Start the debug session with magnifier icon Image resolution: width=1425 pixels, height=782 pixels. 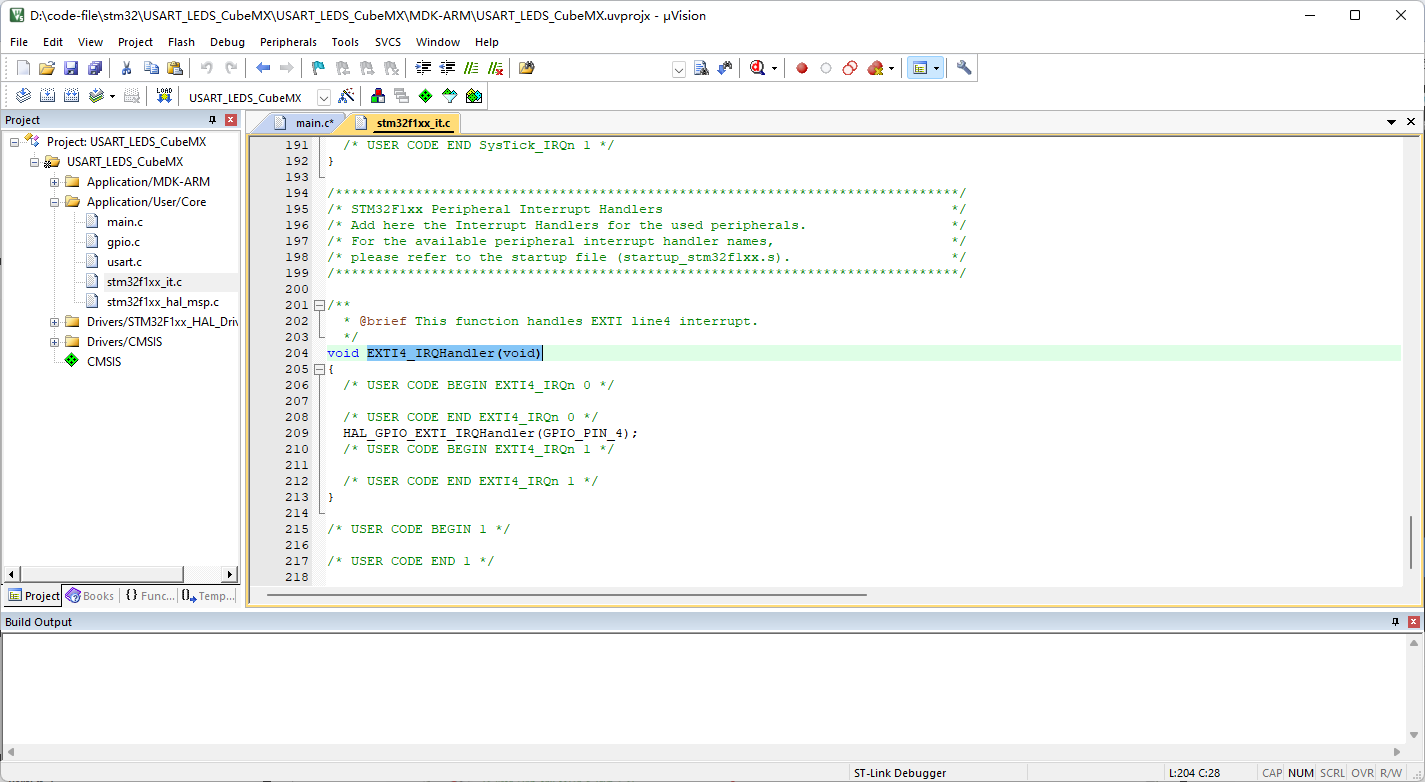[x=757, y=68]
